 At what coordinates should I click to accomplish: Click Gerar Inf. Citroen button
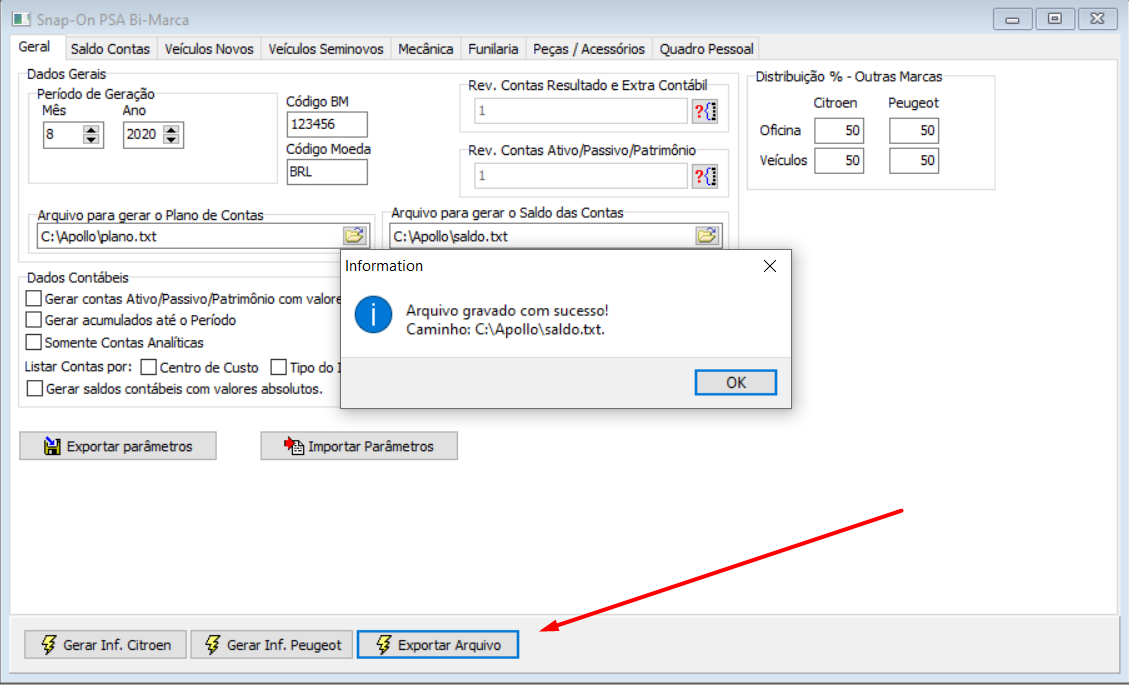[x=105, y=645]
